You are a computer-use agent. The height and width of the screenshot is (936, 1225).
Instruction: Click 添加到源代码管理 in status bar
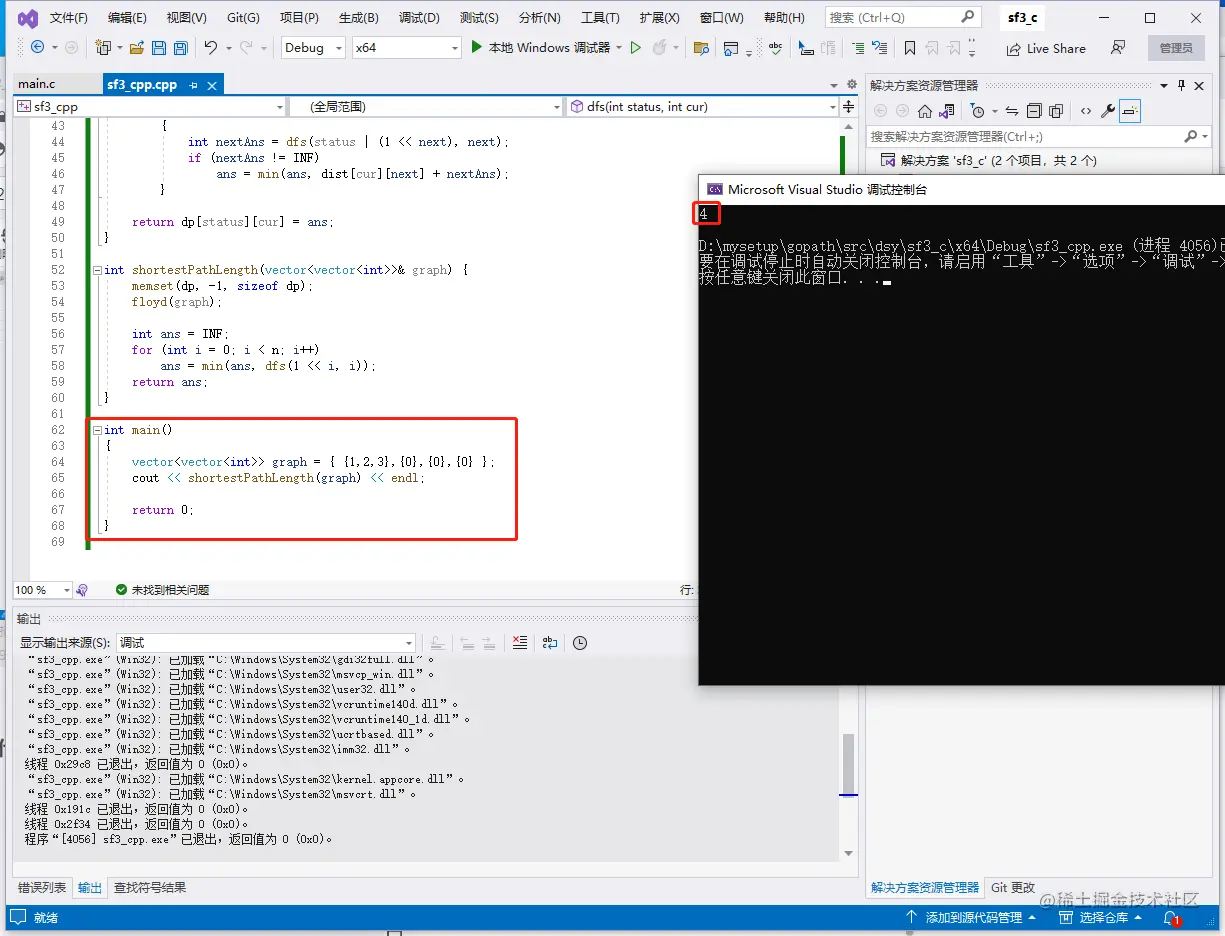[x=971, y=917]
